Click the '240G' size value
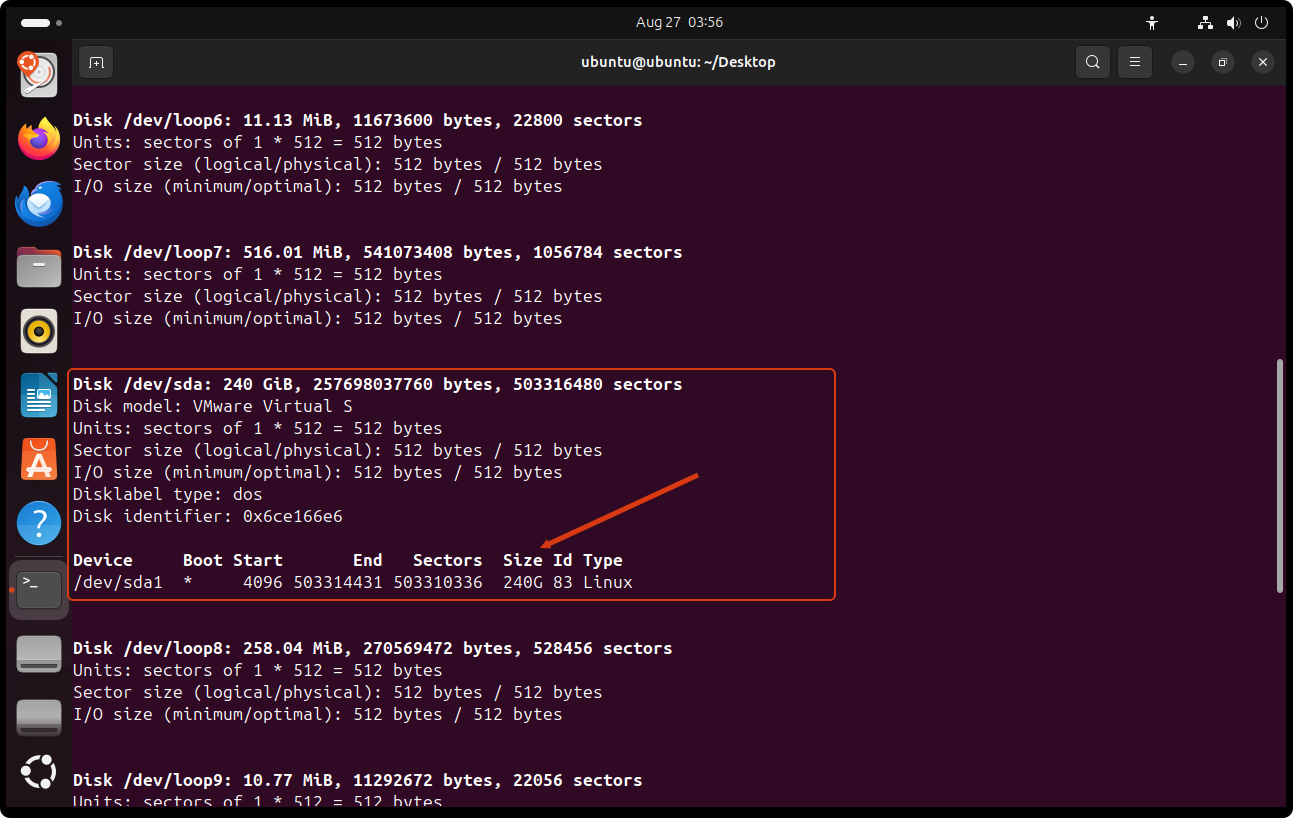Viewport: 1293px width, 818px height. pos(523,582)
